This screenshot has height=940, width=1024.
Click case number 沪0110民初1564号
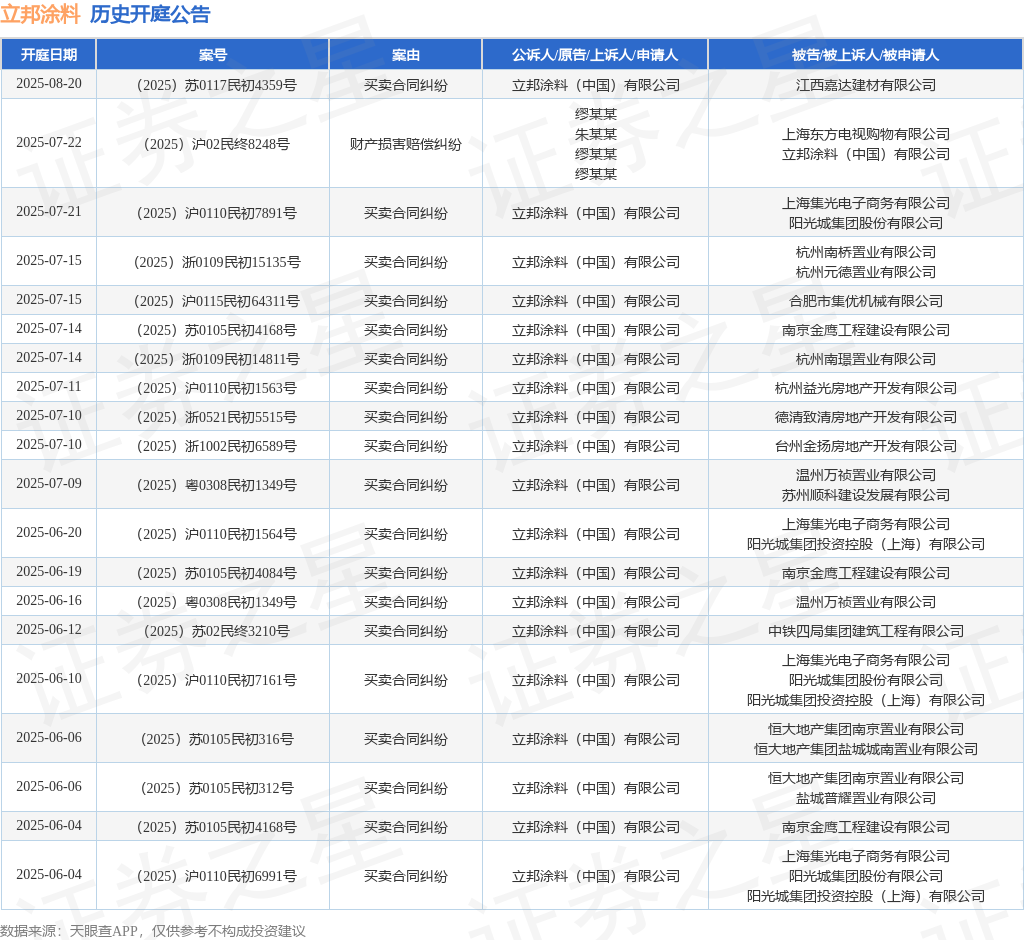(216, 534)
